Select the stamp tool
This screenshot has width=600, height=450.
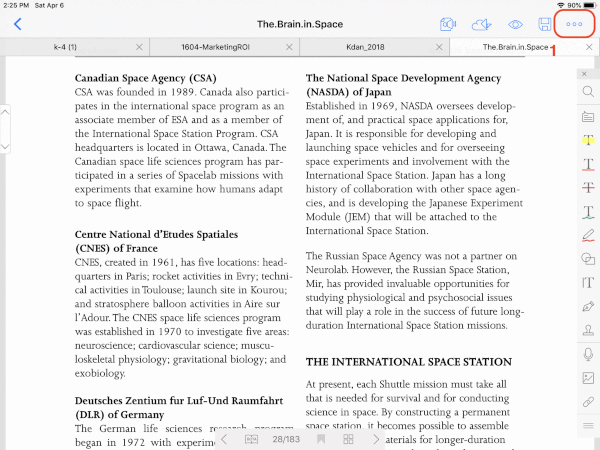[588, 330]
